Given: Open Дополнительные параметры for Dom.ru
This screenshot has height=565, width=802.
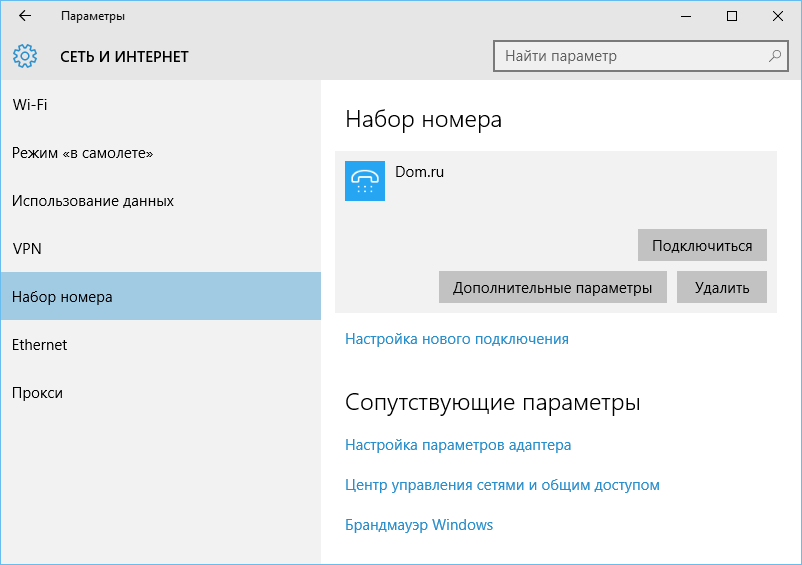Looking at the screenshot, I should tap(552, 287).
